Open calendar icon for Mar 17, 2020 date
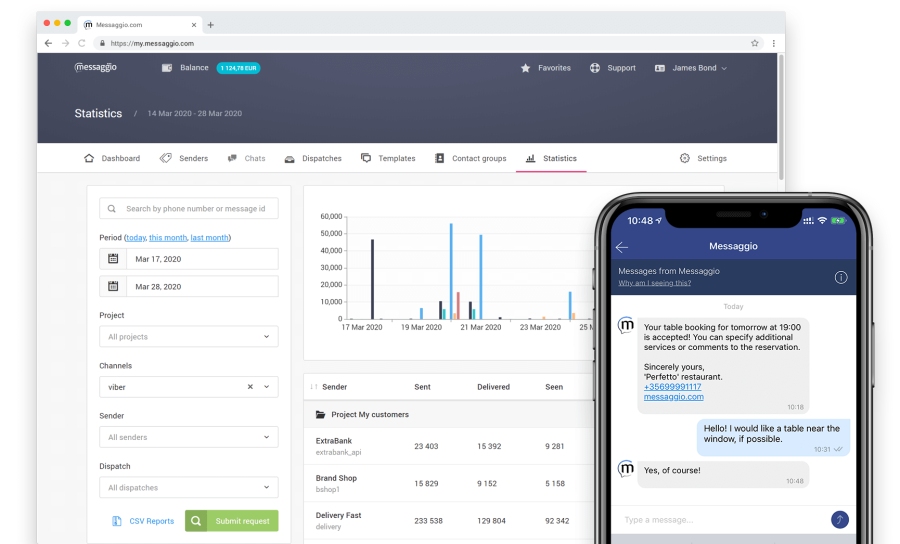 [x=113, y=259]
